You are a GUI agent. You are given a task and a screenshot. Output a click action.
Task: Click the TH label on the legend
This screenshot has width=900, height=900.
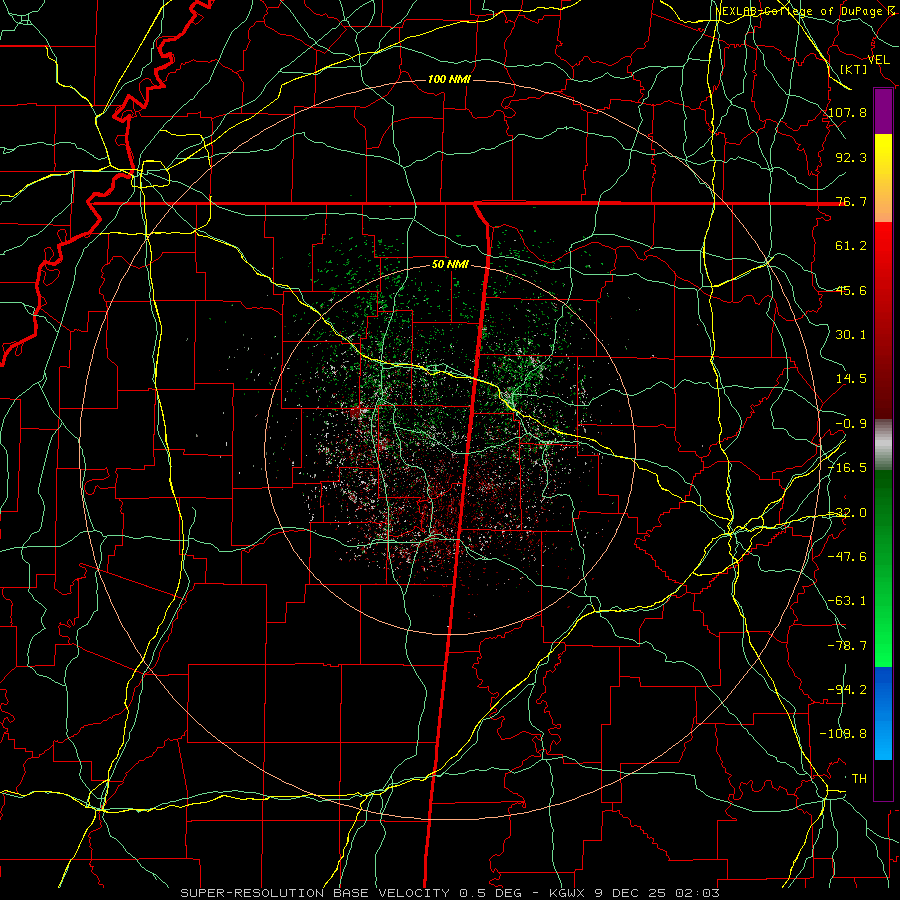[x=859, y=779]
